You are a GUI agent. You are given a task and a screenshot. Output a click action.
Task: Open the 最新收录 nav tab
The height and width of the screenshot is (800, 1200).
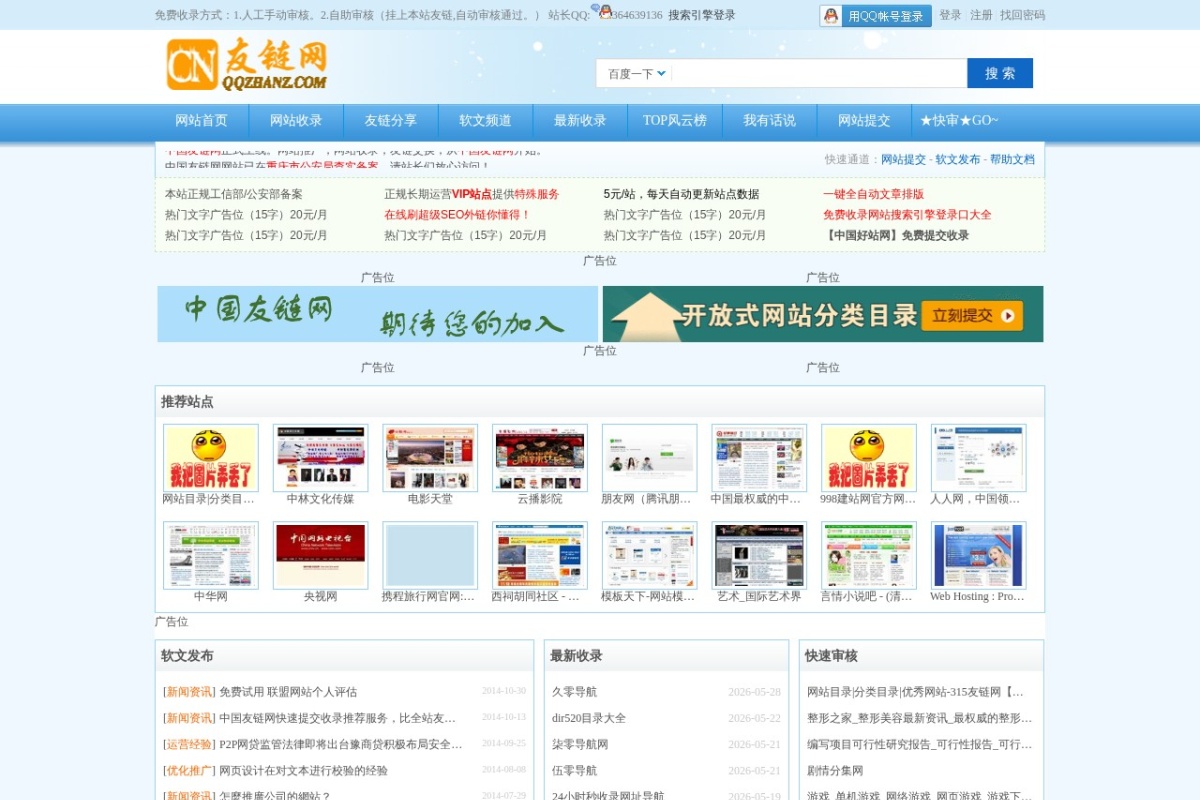click(580, 121)
